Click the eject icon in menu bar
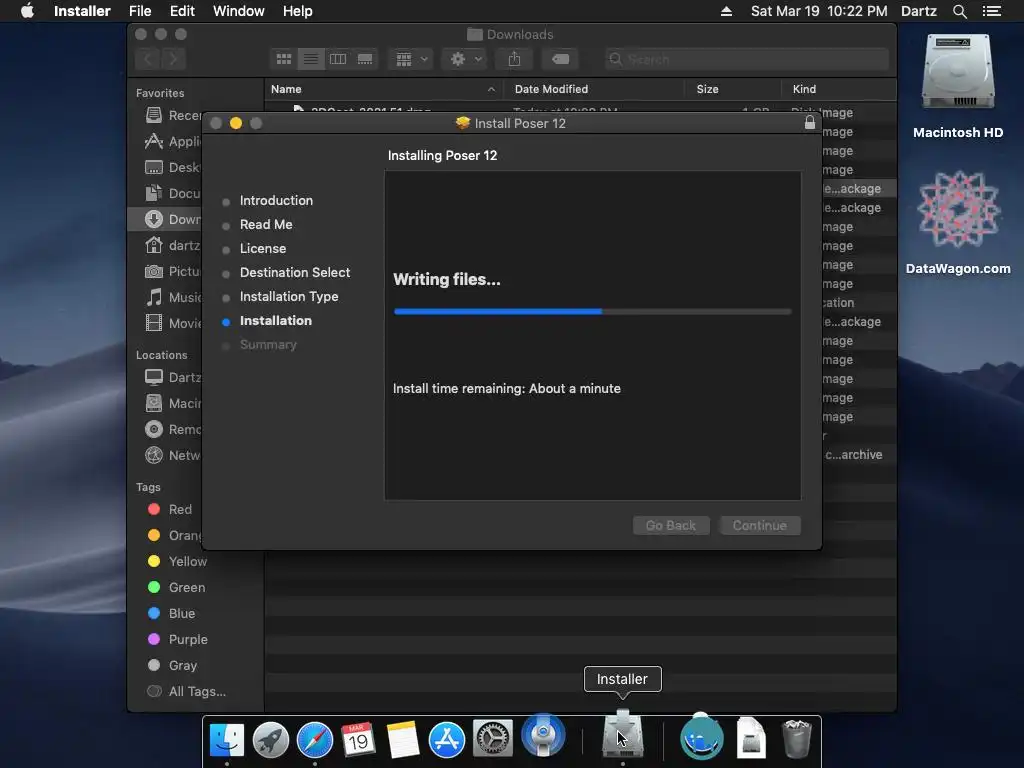The height and width of the screenshot is (768, 1024). pos(726,11)
